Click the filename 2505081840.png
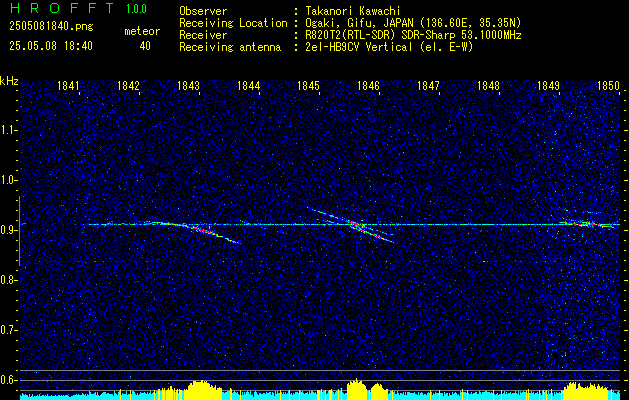Viewport: 629px width, 400px height. coord(51,27)
